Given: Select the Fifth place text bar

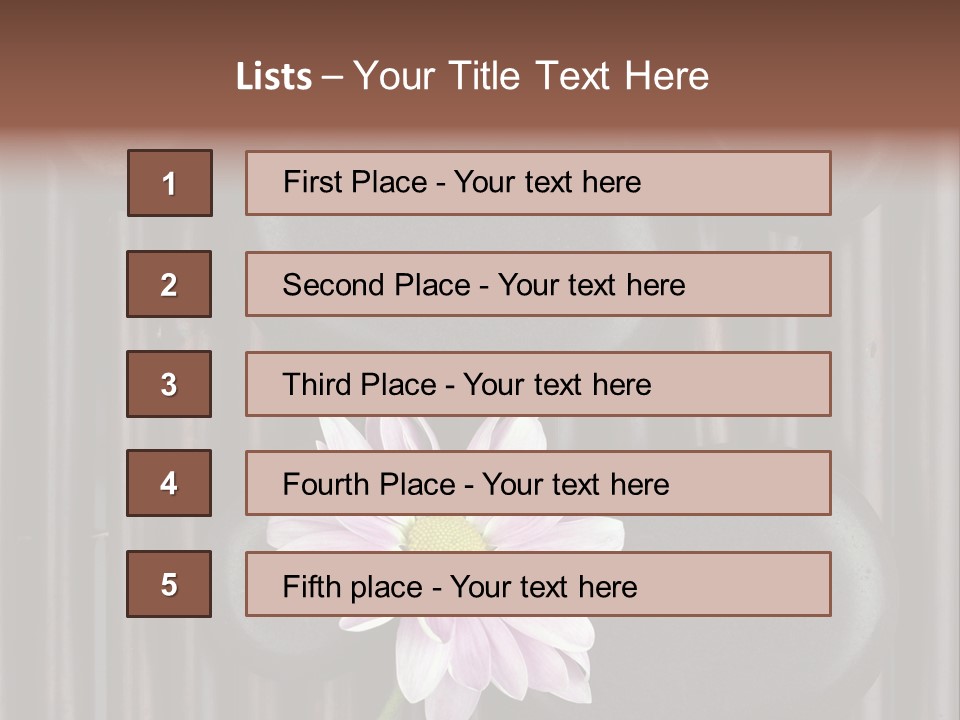Looking at the screenshot, I should tap(538, 584).
